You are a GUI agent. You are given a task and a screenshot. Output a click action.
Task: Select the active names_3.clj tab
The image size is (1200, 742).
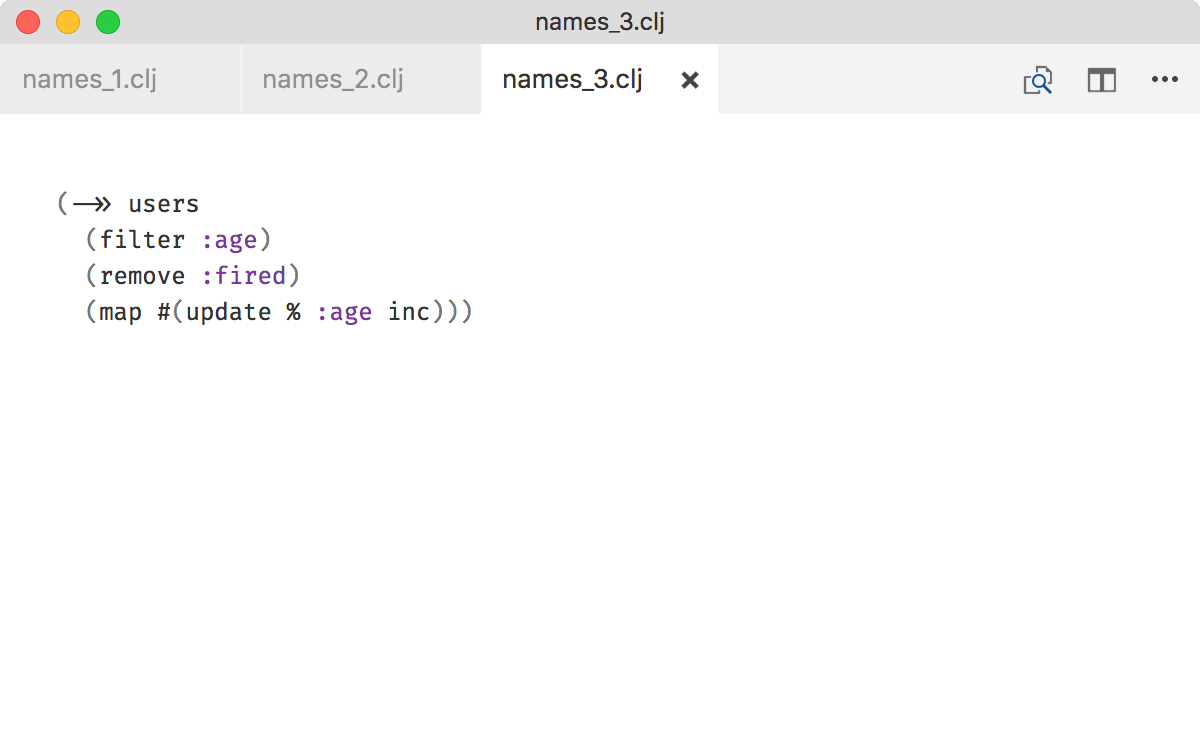[571, 79]
